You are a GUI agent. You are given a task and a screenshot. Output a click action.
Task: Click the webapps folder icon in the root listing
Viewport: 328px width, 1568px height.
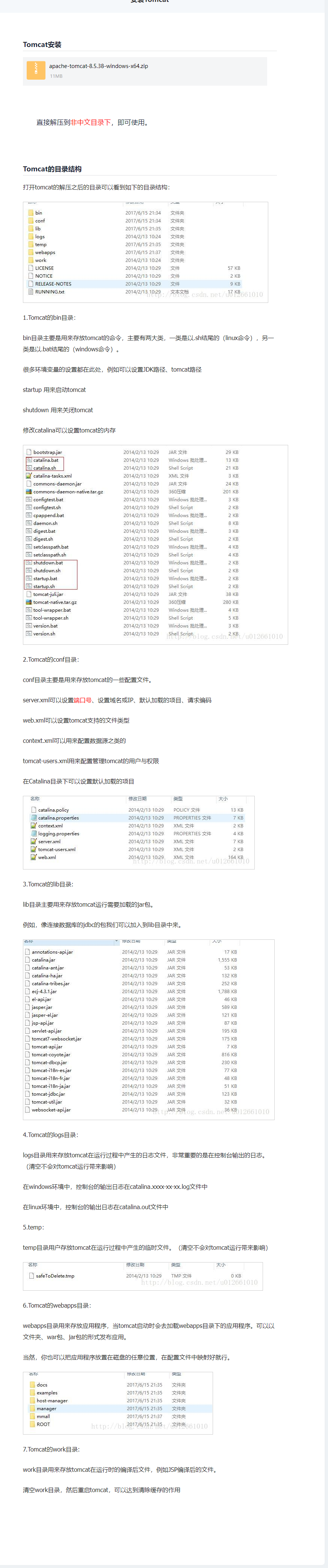[30, 253]
